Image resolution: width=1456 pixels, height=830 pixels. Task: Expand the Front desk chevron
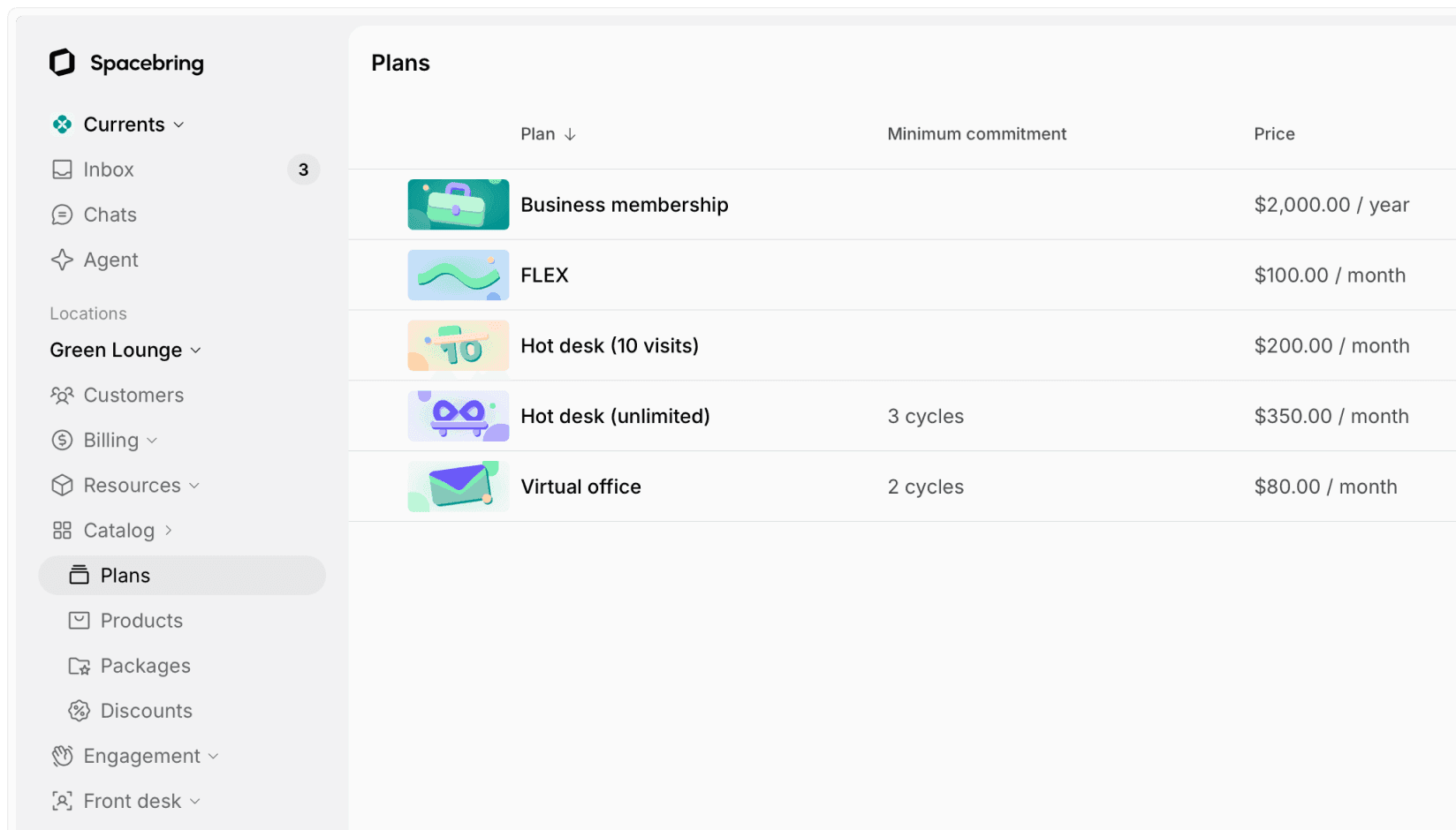[195, 802]
